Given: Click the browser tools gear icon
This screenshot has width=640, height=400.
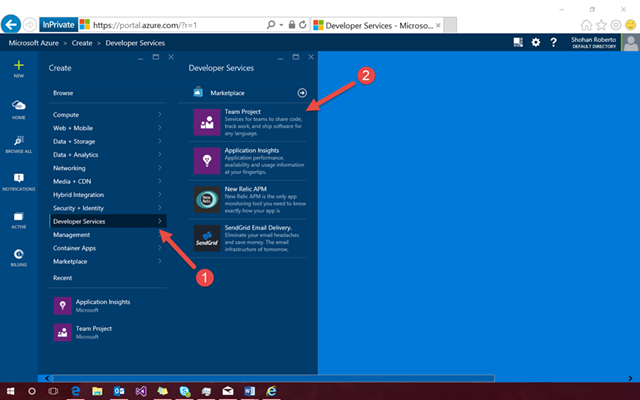Looking at the screenshot, I should (x=616, y=25).
